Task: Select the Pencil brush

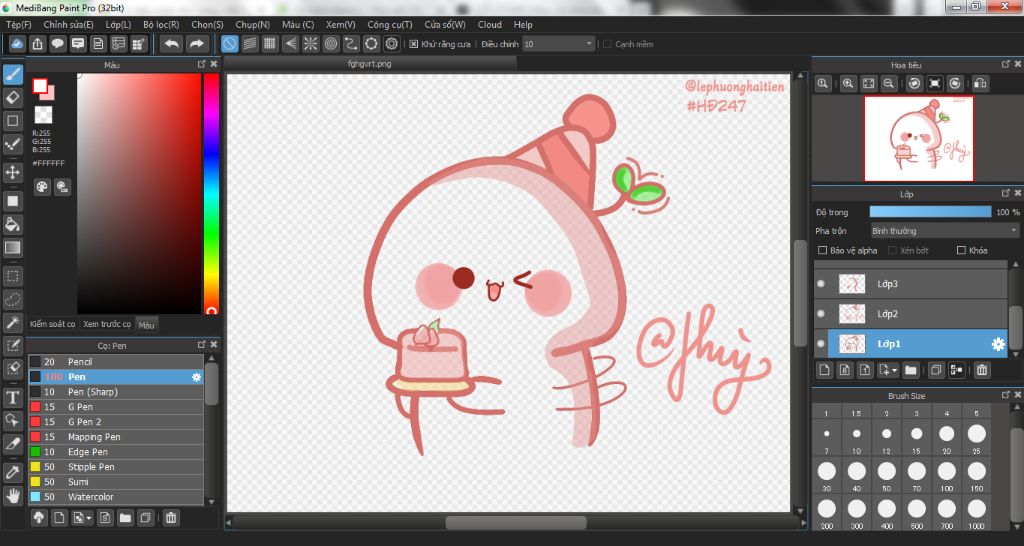Action: (116, 362)
